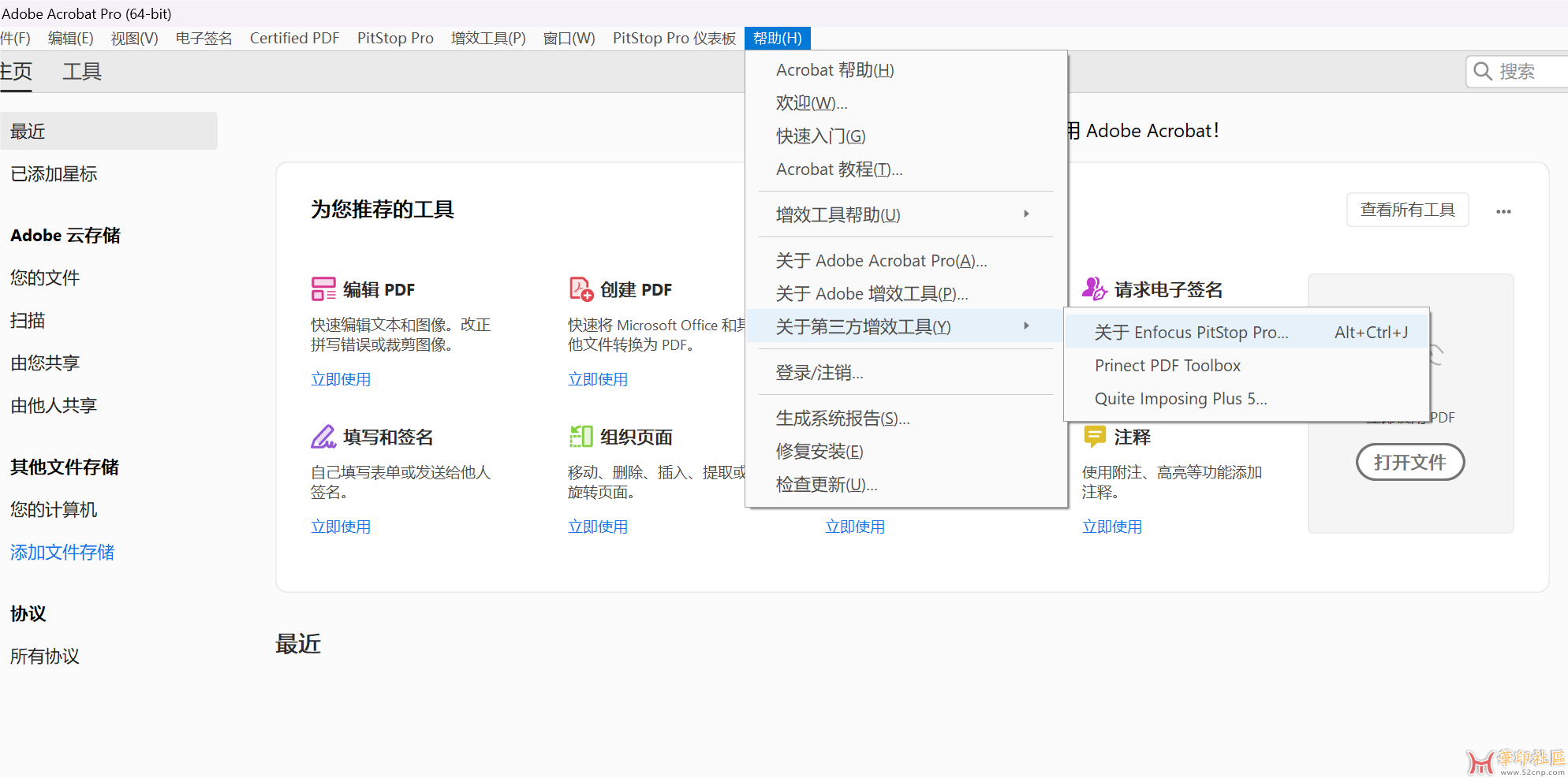Choose 关于 Adobe 增效工具(P)... entry
Image resolution: width=1568 pixels, height=778 pixels.
906,294
